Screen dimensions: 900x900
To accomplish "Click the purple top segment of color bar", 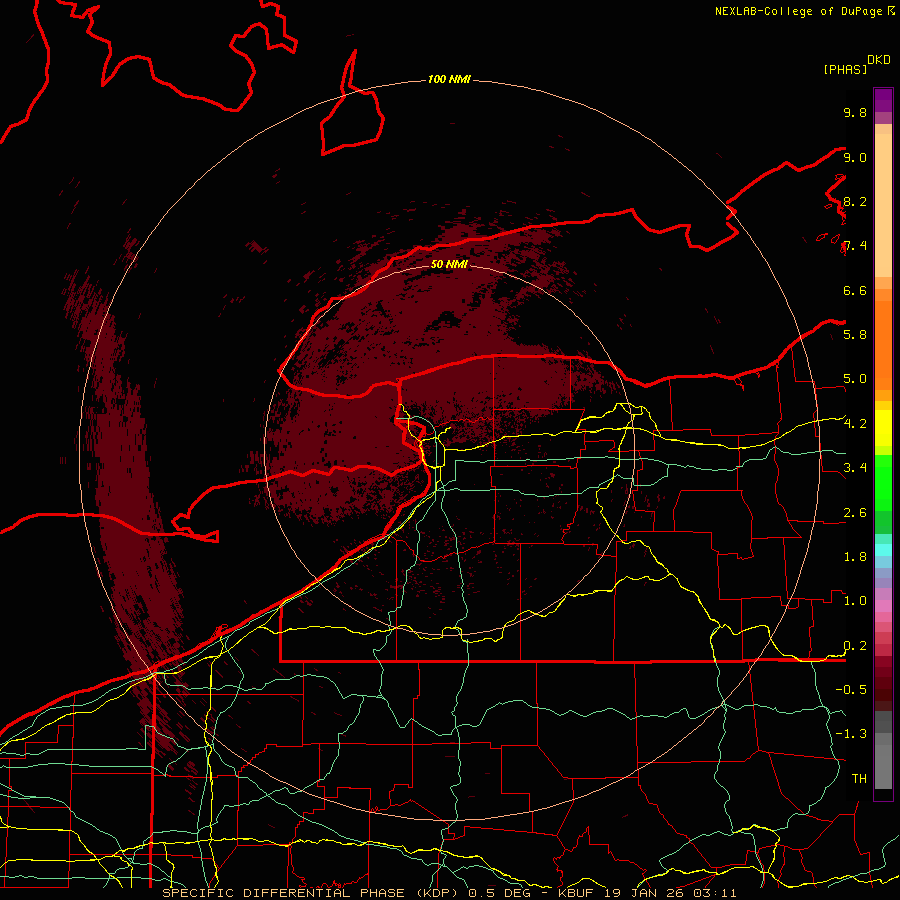I will [x=883, y=100].
